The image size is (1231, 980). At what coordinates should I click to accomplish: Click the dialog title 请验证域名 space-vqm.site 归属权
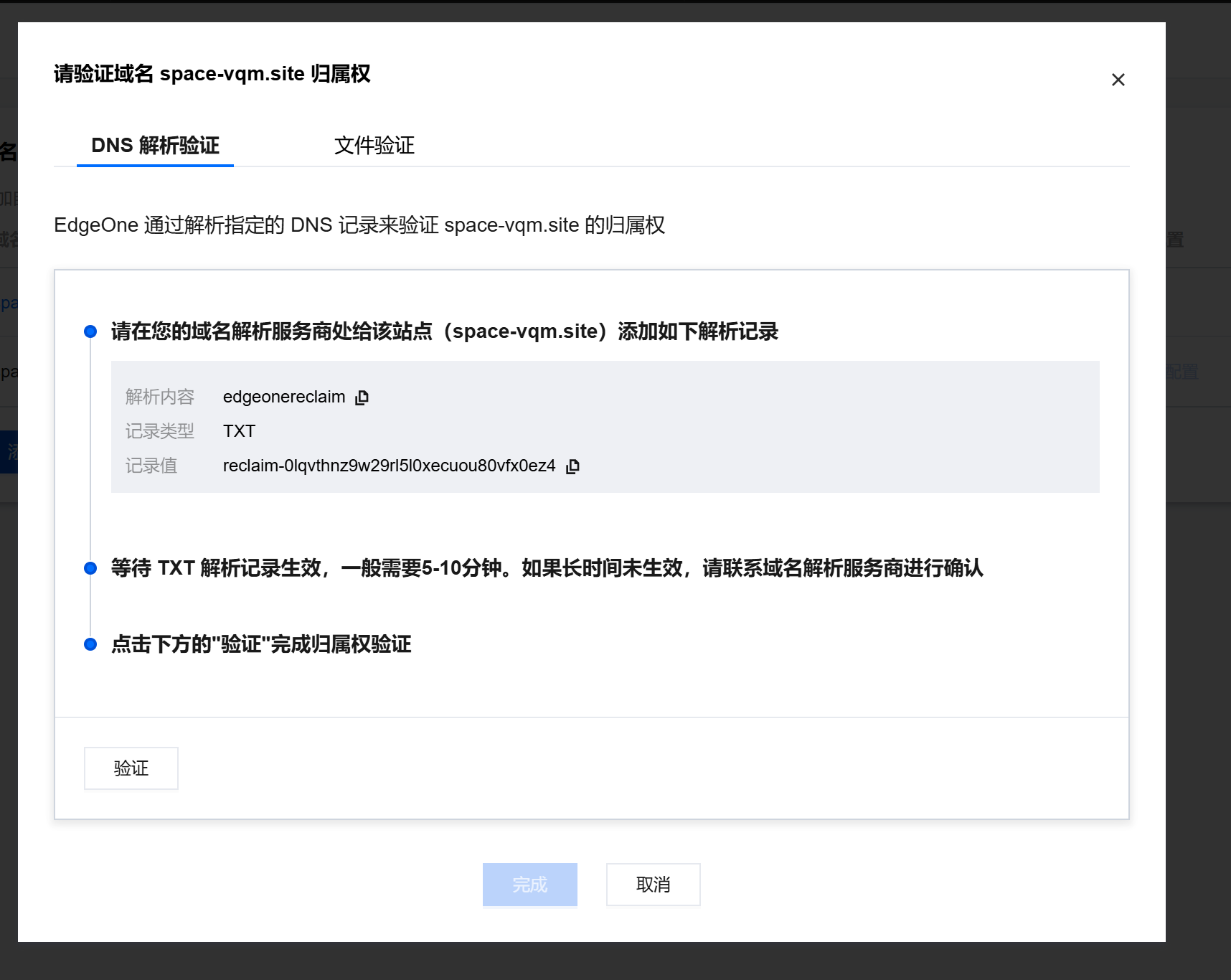(x=212, y=74)
